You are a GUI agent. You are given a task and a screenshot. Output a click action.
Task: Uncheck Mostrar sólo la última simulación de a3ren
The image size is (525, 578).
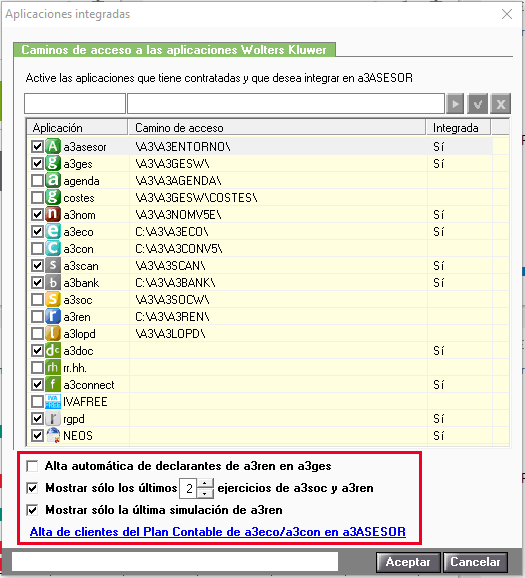click(32, 510)
